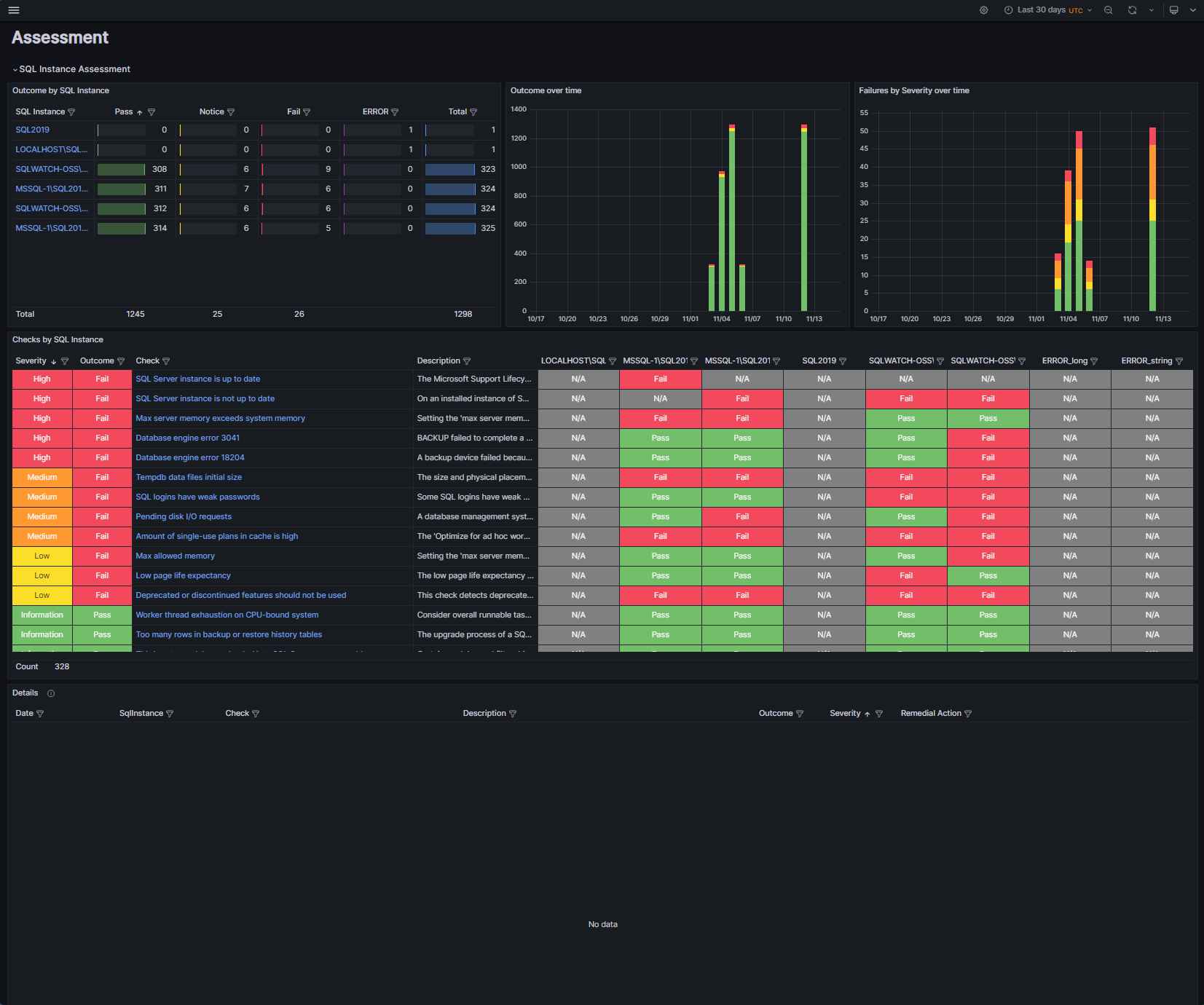Open 'Max server memory exceeds system memory'
This screenshot has height=1005, width=1204.
(220, 418)
